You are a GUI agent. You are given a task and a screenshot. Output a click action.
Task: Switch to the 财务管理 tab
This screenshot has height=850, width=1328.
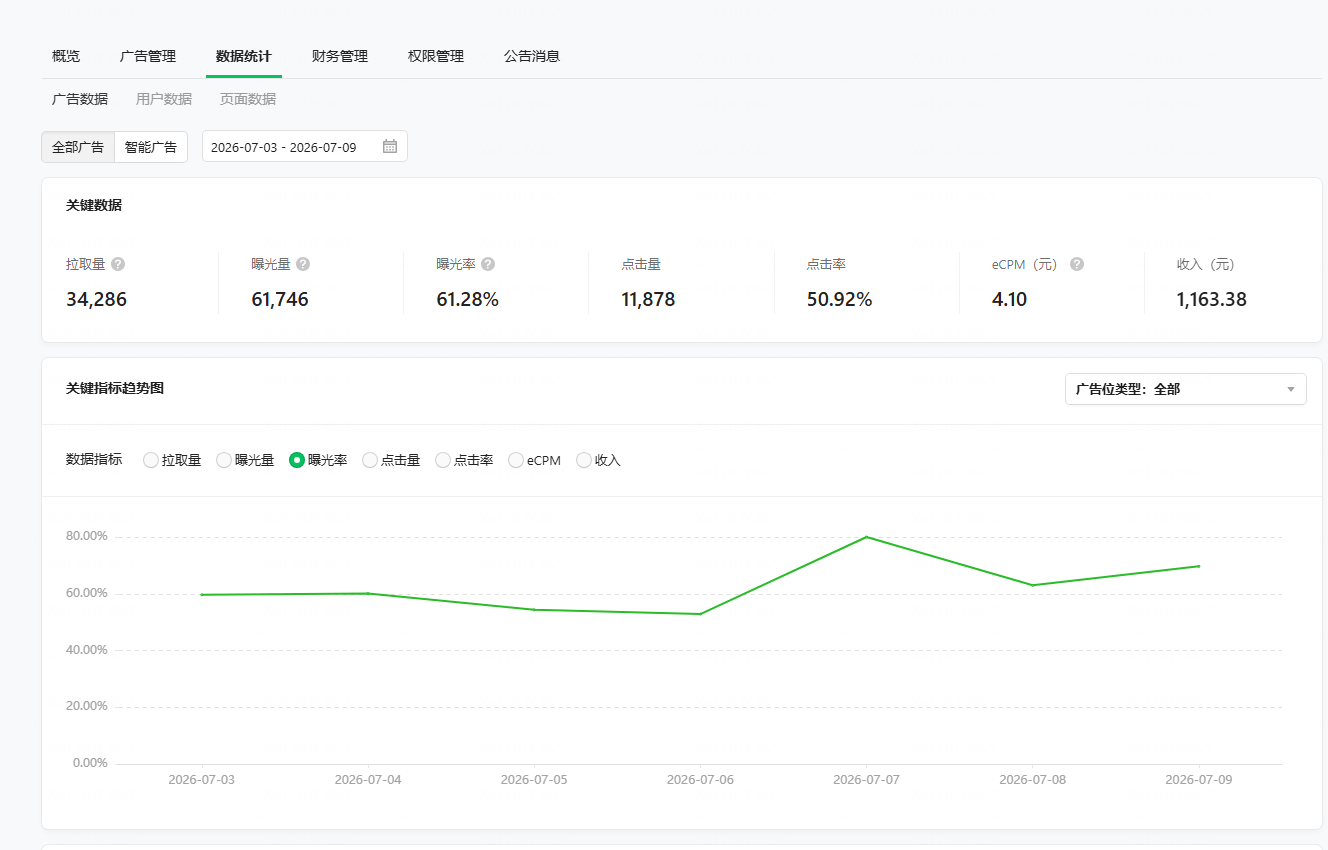(x=340, y=56)
